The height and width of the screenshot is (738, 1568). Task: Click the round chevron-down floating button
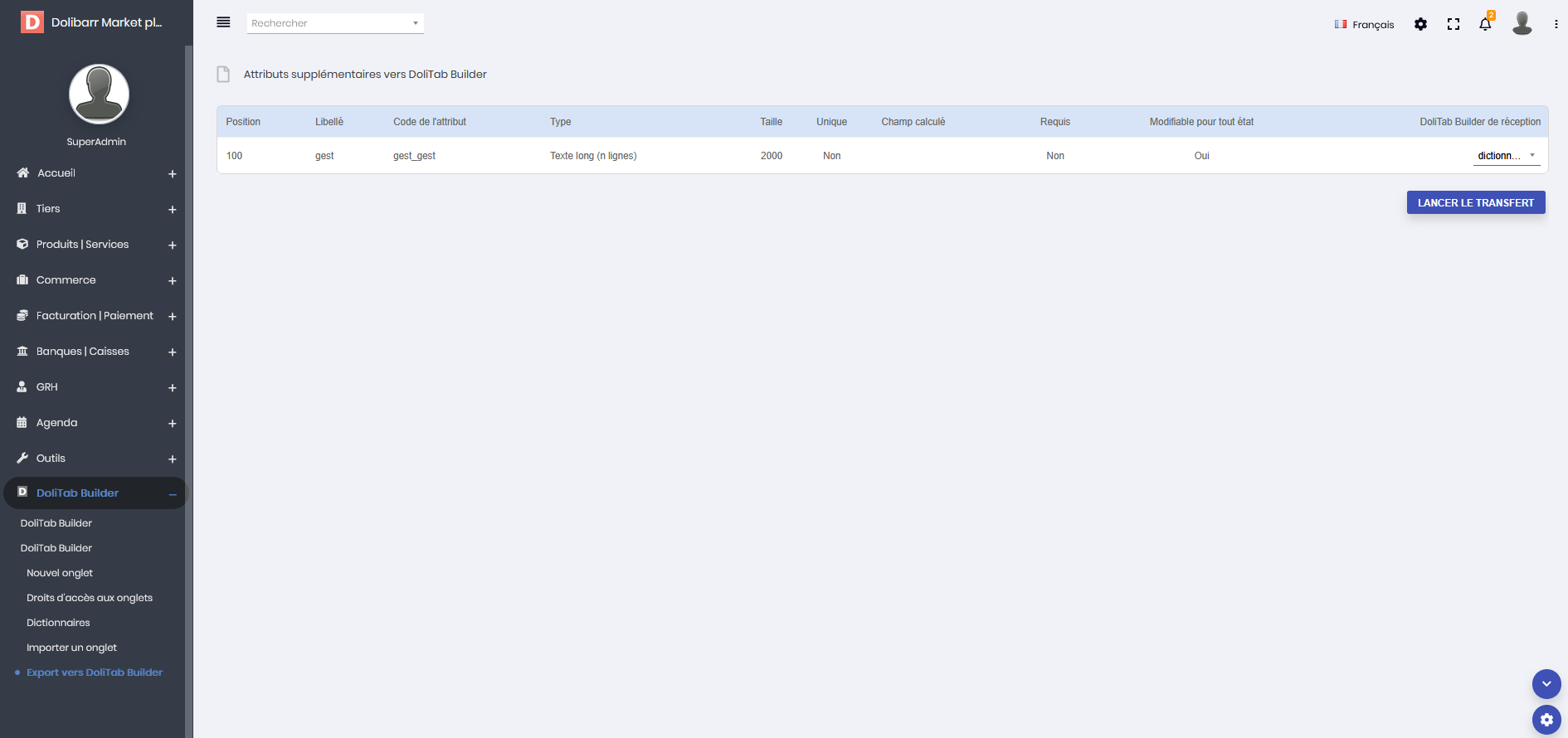tap(1546, 684)
